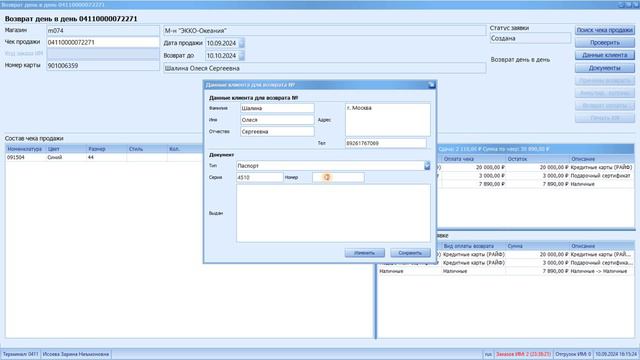The image size is (640, 360).
Task: Click the Тел field with 89261767069
Action: (386, 143)
